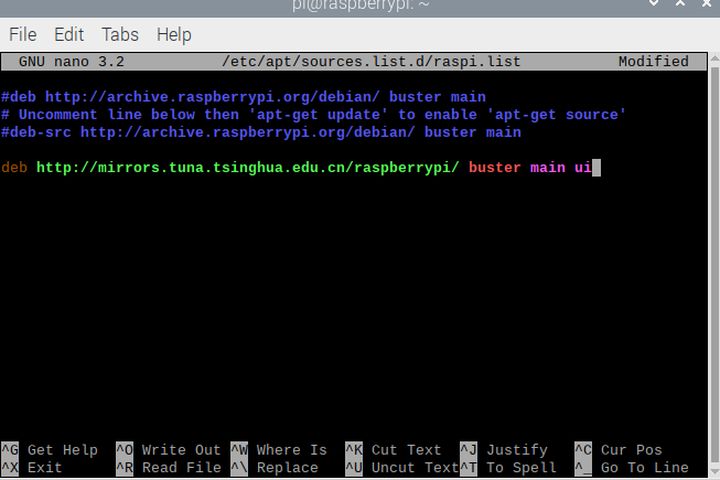
Task: Click the '#deb-src' commented line
Action: tap(261, 132)
